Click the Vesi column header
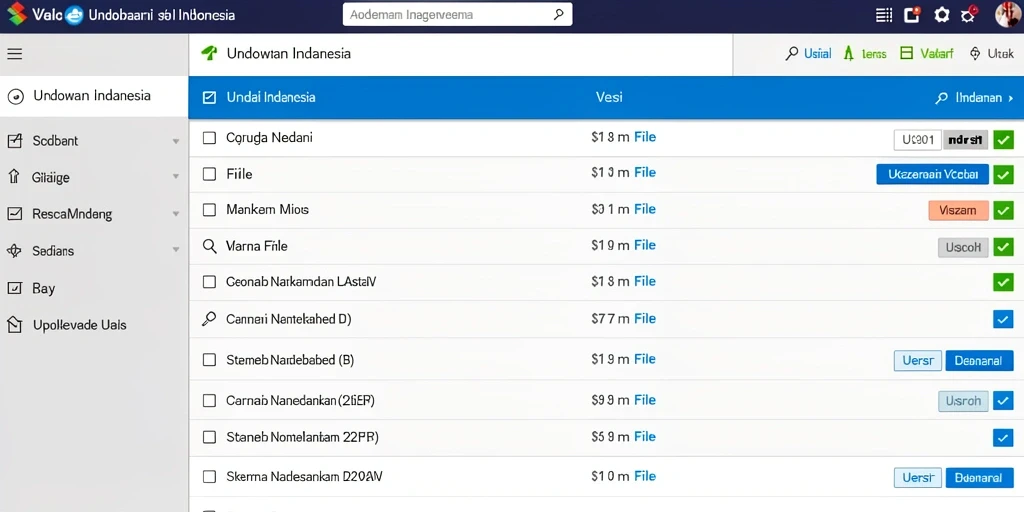 click(x=609, y=97)
